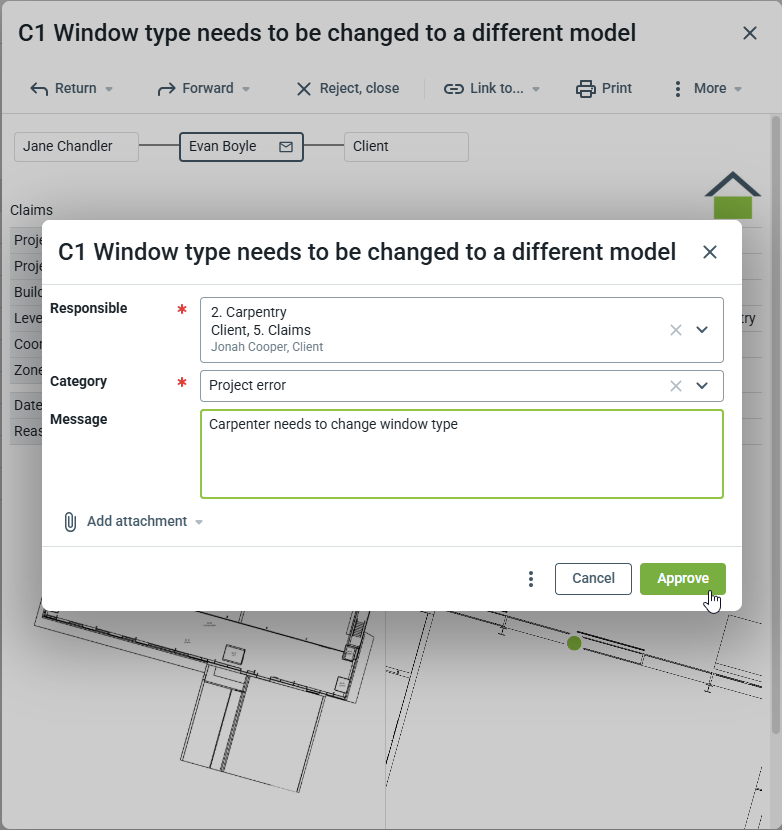This screenshot has width=782, height=830.
Task: Click the Approve button
Action: [682, 579]
